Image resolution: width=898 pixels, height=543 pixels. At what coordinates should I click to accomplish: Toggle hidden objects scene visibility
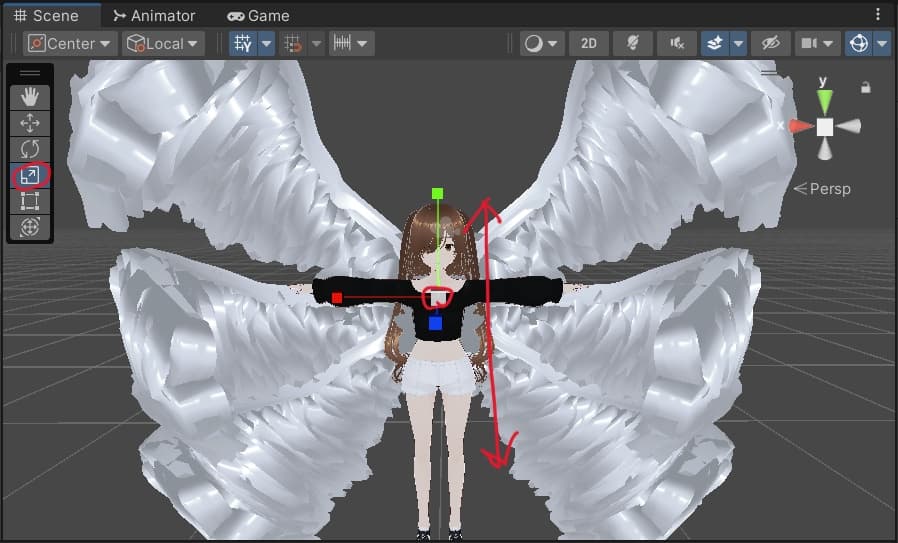tap(769, 44)
